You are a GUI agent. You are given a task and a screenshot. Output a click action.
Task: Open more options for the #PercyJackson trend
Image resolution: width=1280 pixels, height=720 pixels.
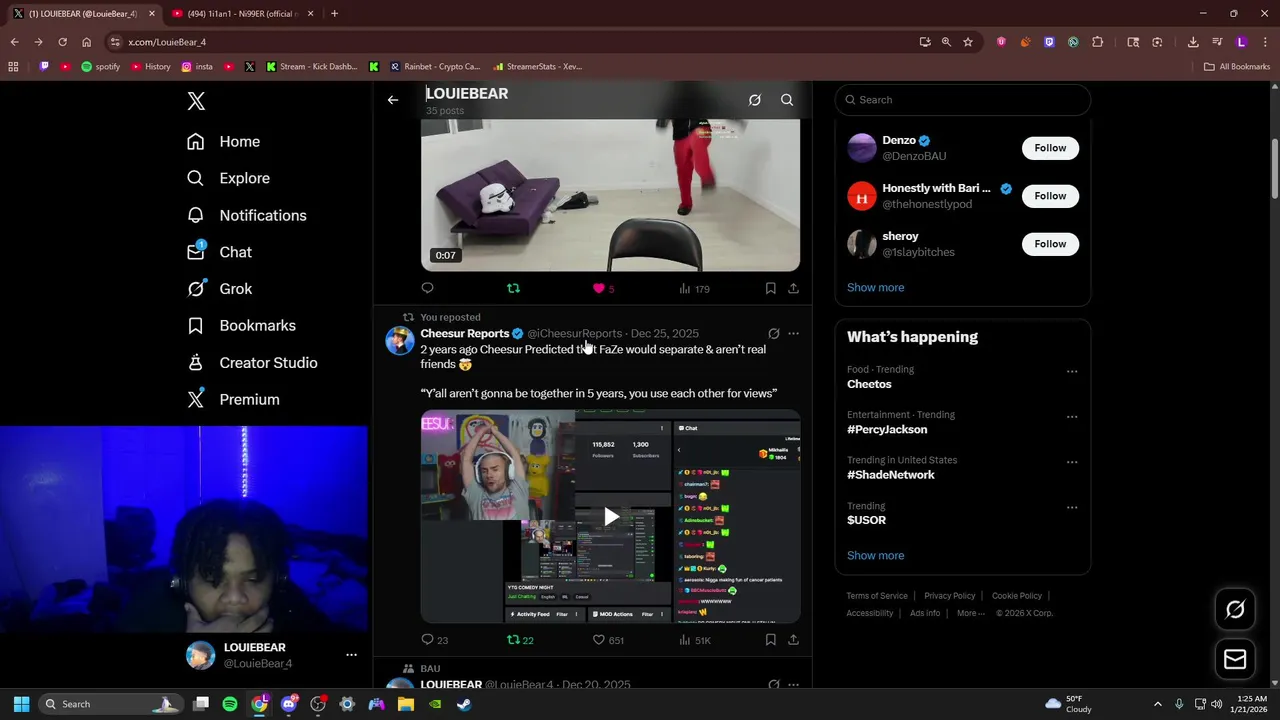pos(1072,416)
